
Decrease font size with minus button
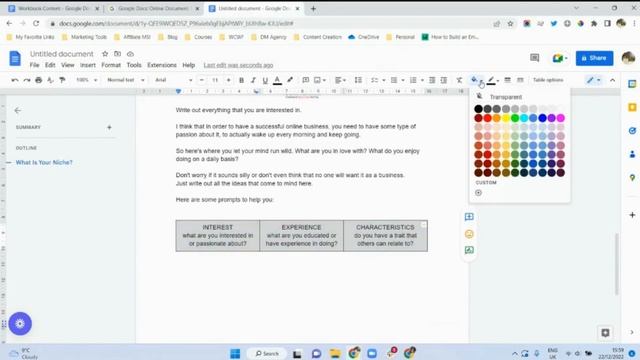[202, 80]
